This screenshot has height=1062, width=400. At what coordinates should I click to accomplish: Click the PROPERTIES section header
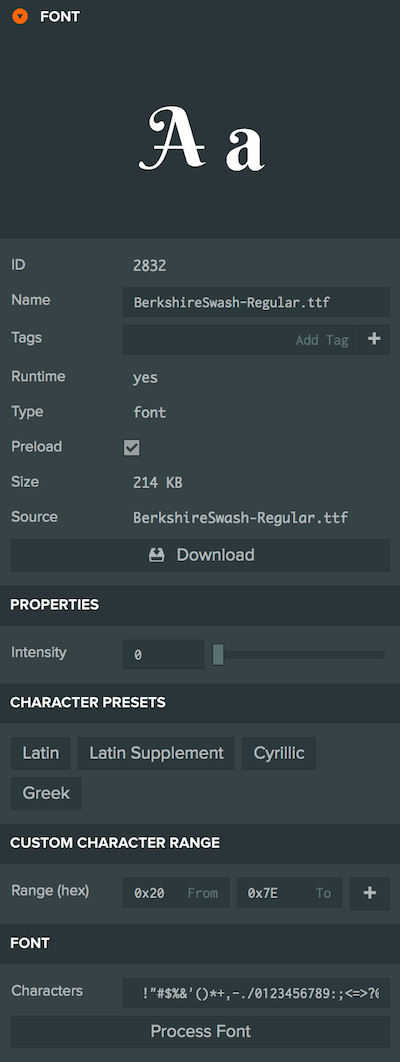click(x=200, y=605)
